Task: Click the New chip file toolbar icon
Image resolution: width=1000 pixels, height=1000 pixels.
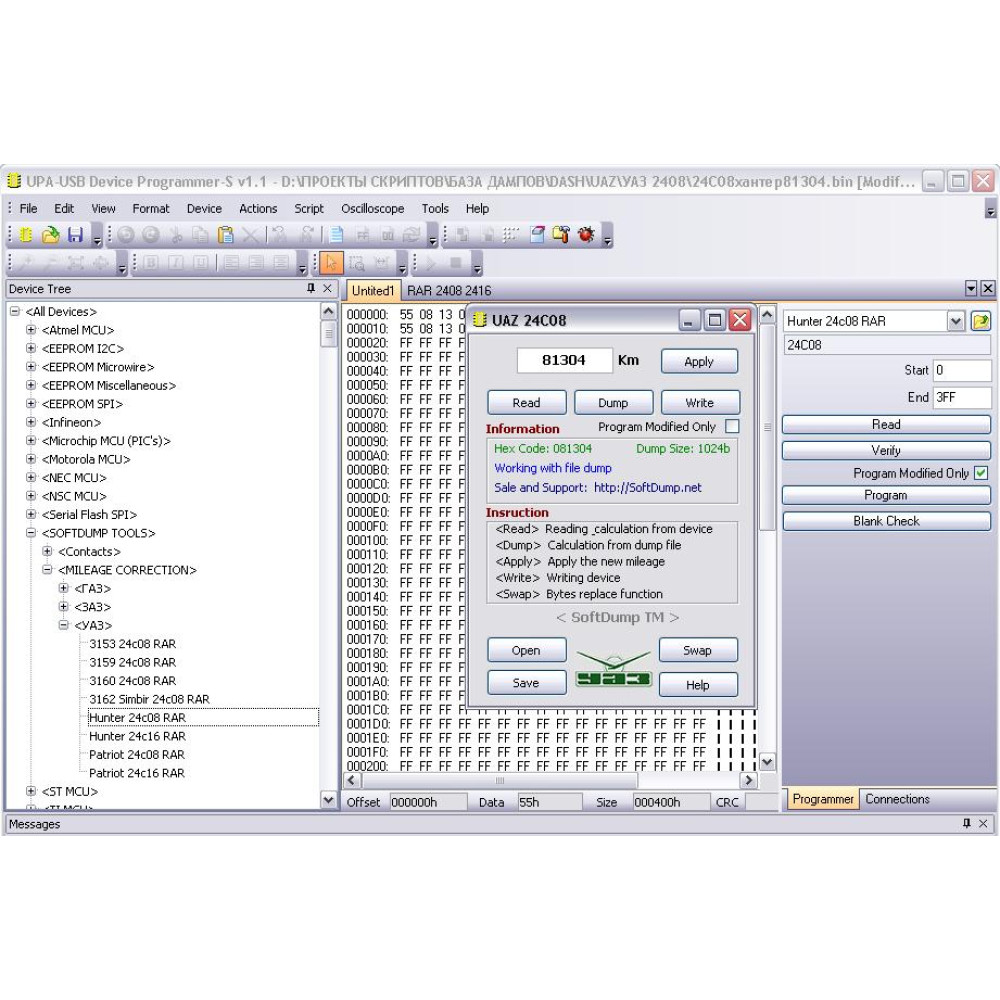Action: 26,235
